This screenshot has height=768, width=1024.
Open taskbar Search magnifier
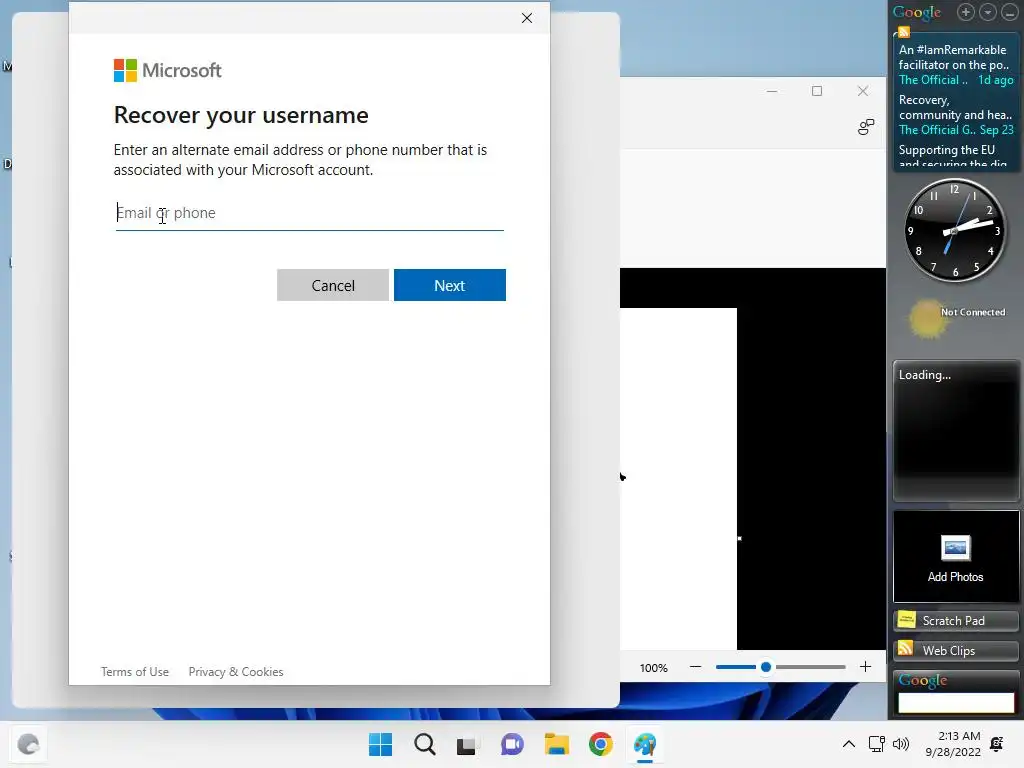(424, 744)
